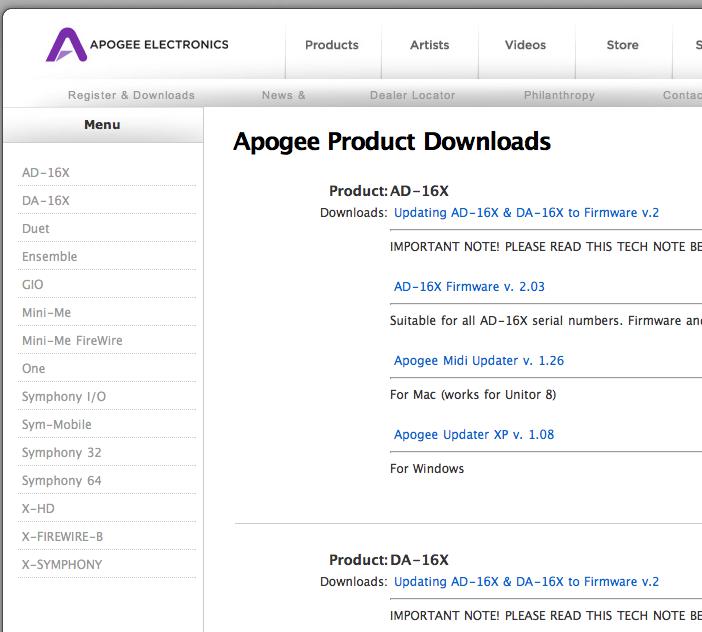Select GiO in the sidebar list
Screen dimensions: 702x632
[32, 284]
